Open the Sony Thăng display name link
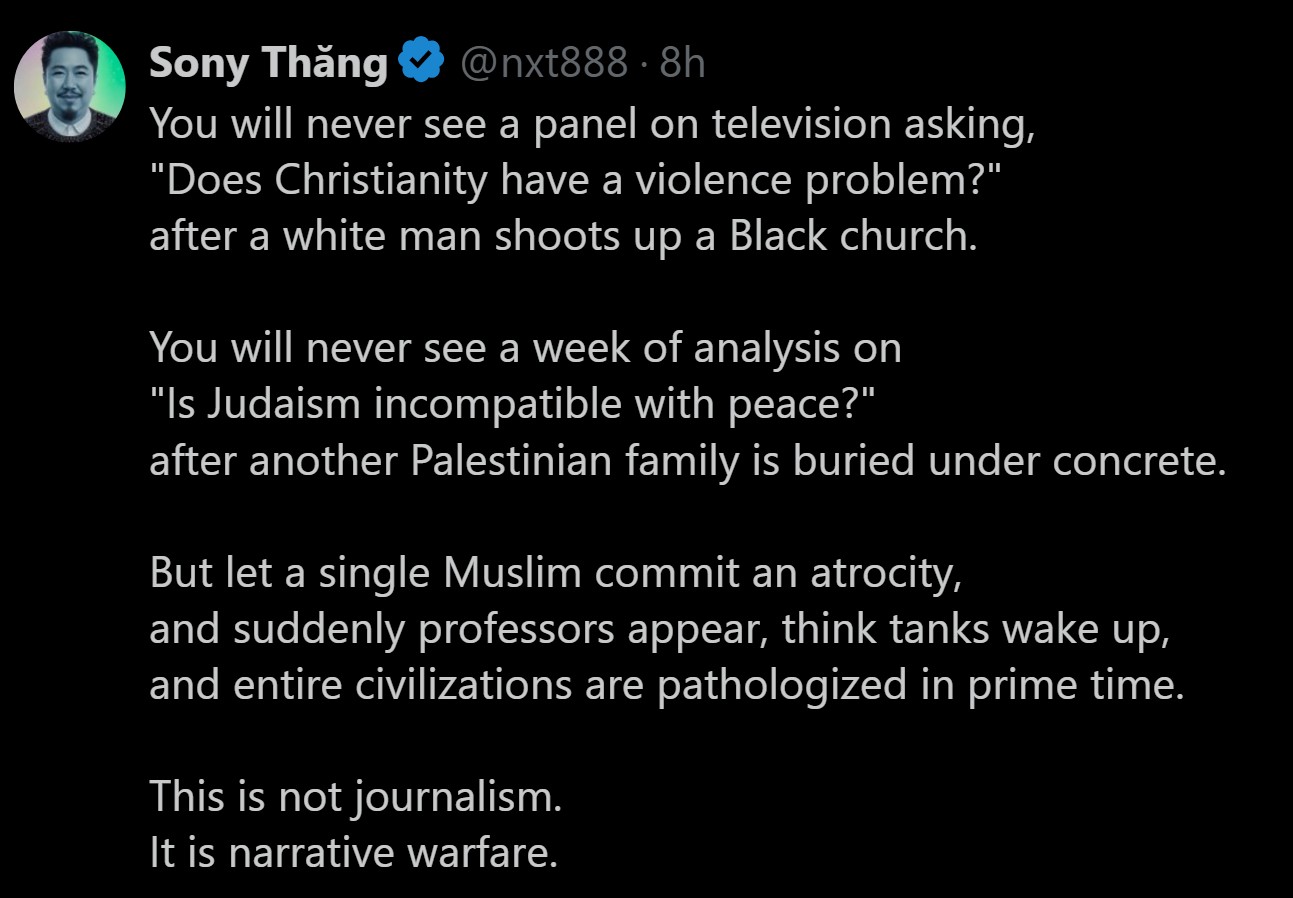The image size is (1293, 898). point(268,64)
